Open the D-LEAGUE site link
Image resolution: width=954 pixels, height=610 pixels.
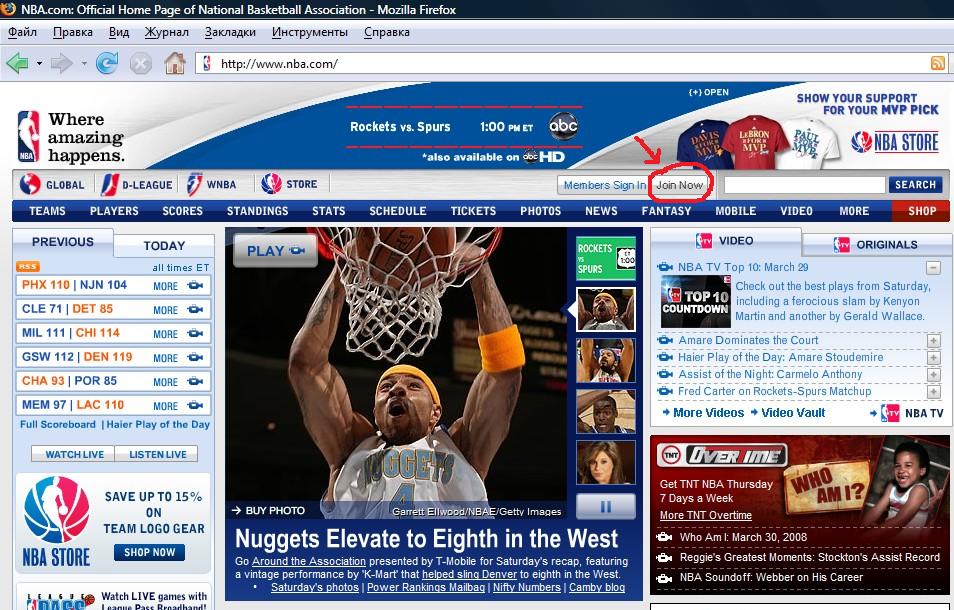point(137,184)
